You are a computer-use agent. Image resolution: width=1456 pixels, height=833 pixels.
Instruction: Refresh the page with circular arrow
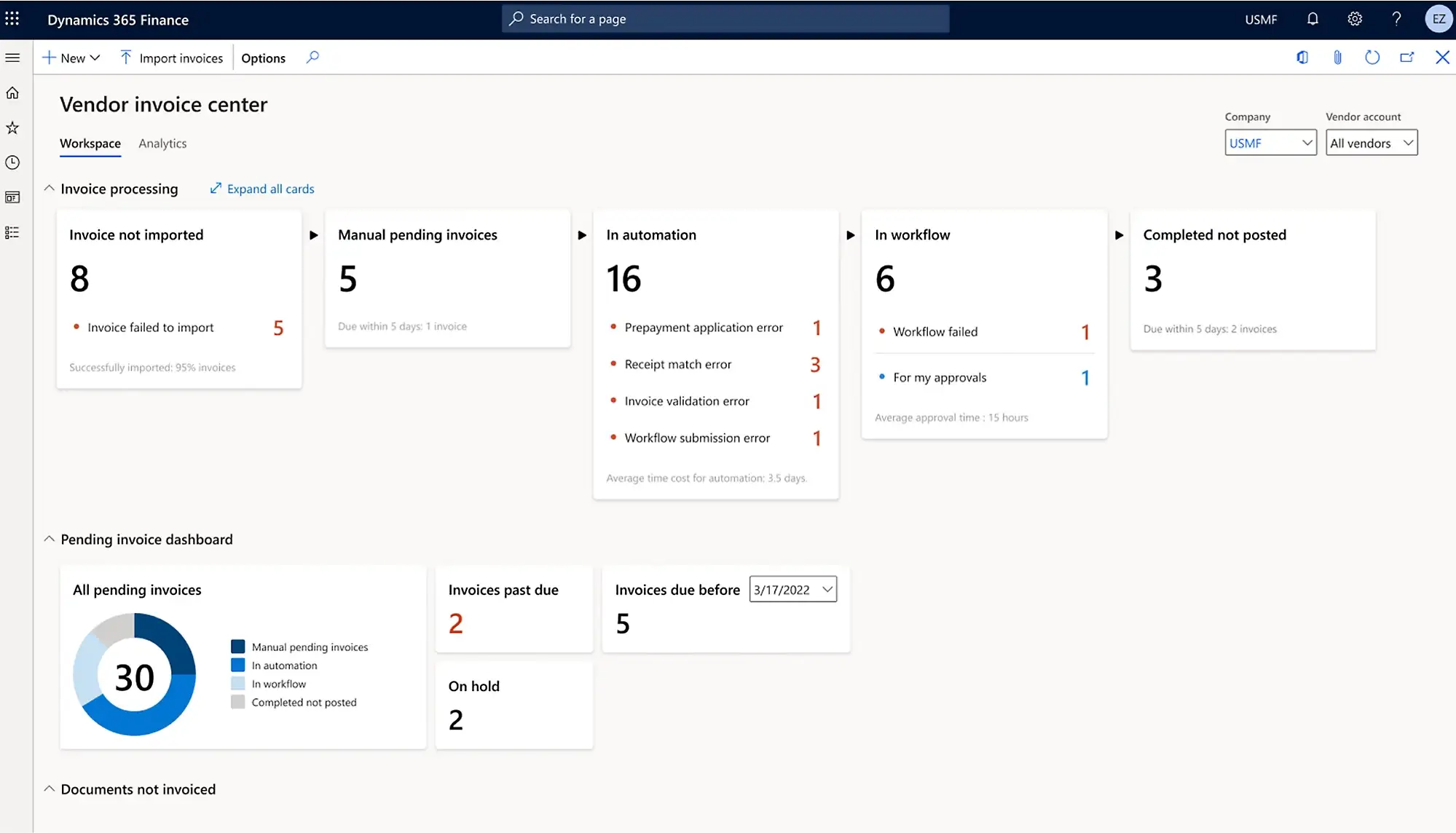[1372, 58]
